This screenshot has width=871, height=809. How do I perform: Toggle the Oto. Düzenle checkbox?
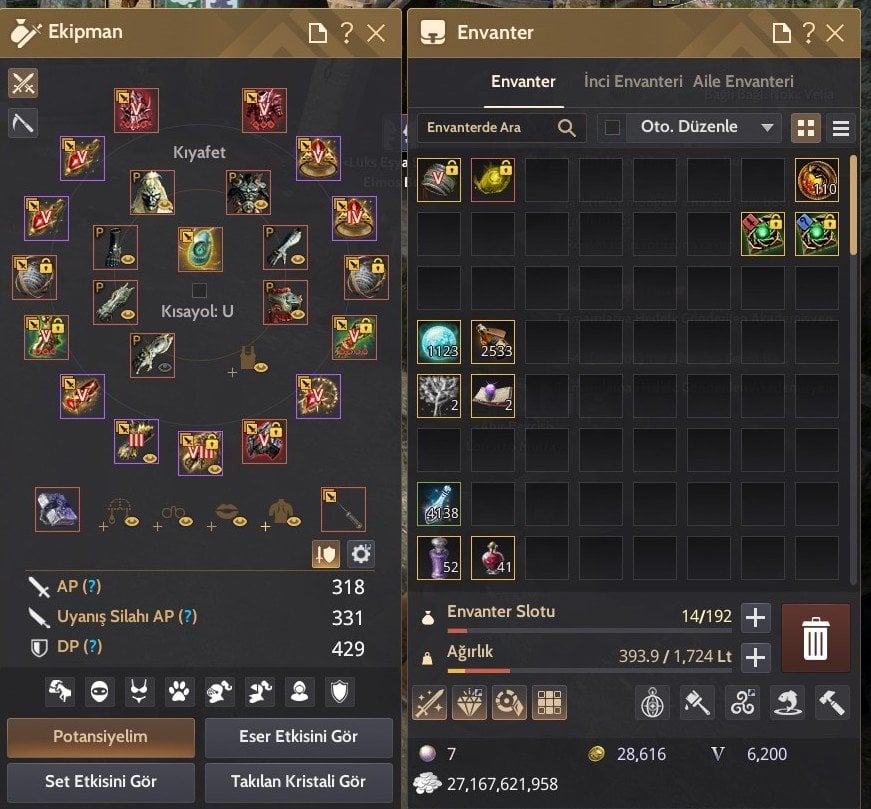point(612,128)
